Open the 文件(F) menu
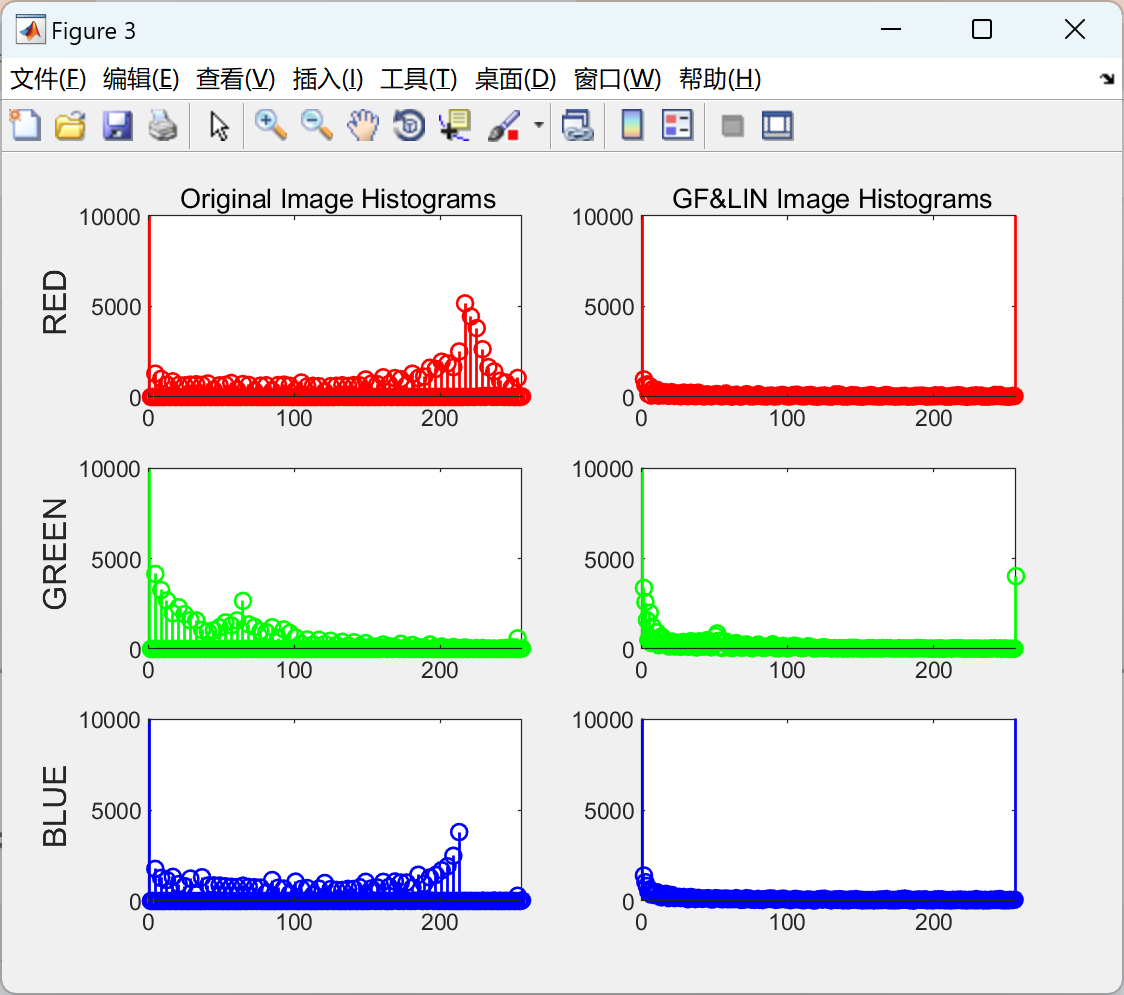This screenshot has width=1124, height=995. tap(48, 79)
